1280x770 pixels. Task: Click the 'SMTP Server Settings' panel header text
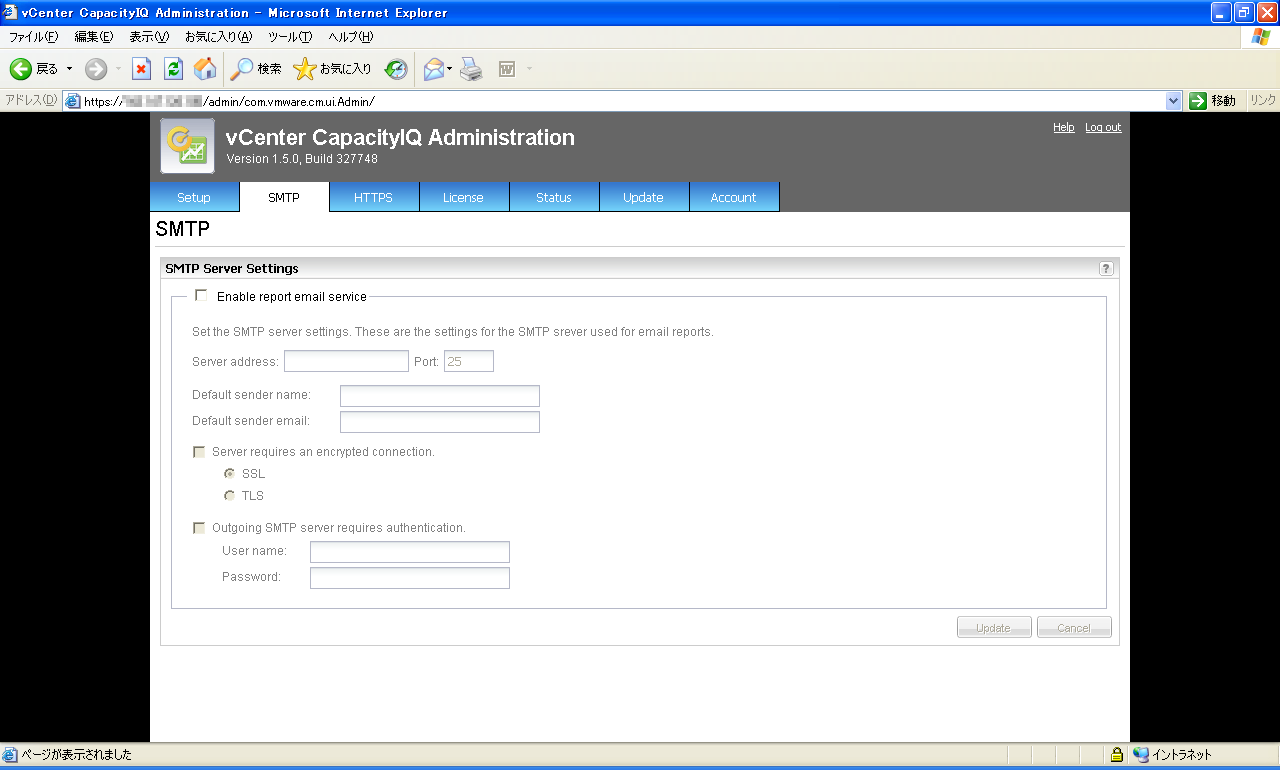tap(232, 268)
